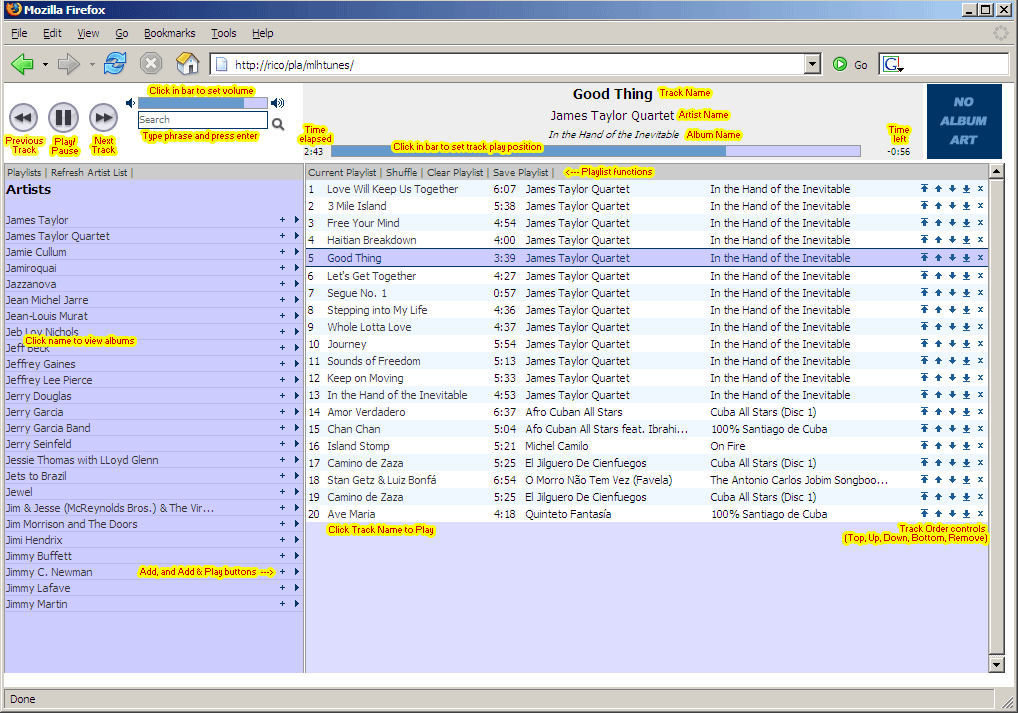Move 'Haitian Breakdown' down one position
Image resolution: width=1018 pixels, height=713 pixels.
pyautogui.click(x=952, y=240)
